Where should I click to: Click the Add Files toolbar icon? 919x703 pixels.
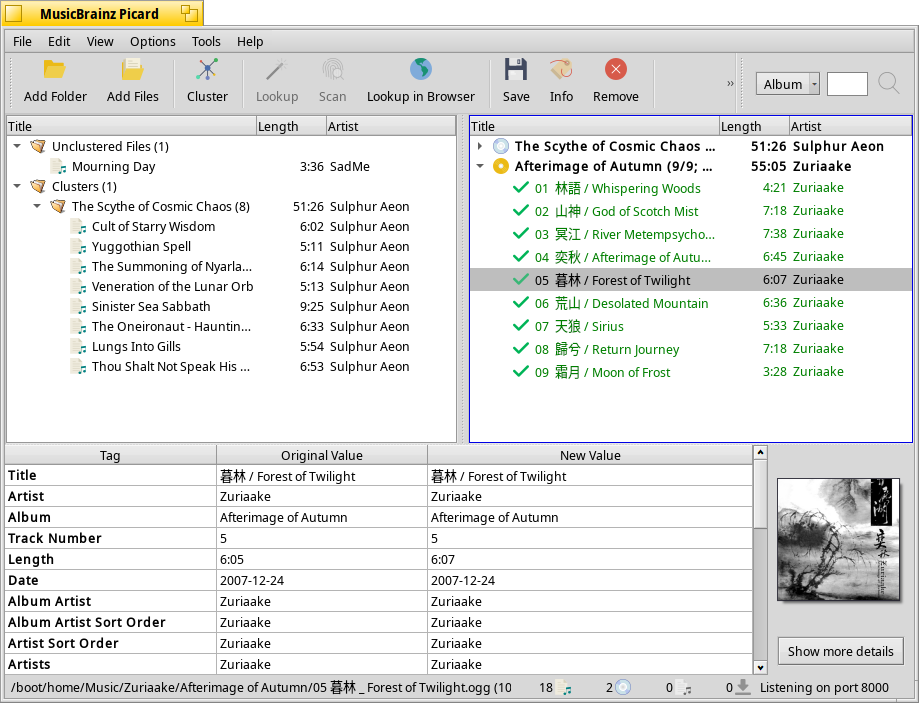click(132, 70)
